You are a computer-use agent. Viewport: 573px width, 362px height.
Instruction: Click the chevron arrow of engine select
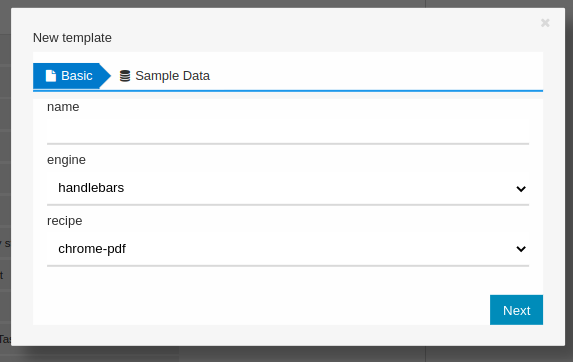coord(521,189)
